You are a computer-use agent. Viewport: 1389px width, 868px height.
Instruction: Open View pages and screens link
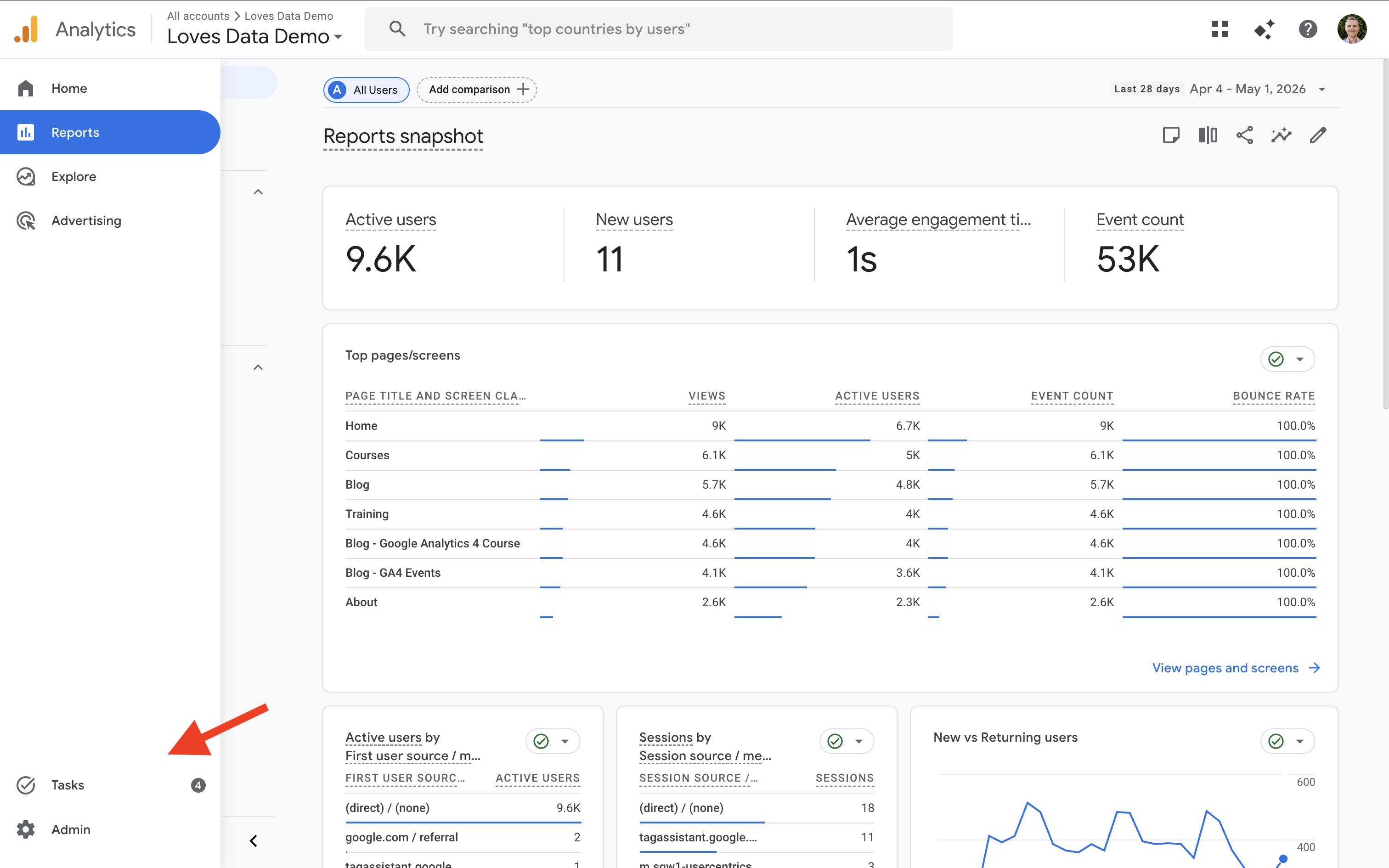(x=1225, y=668)
